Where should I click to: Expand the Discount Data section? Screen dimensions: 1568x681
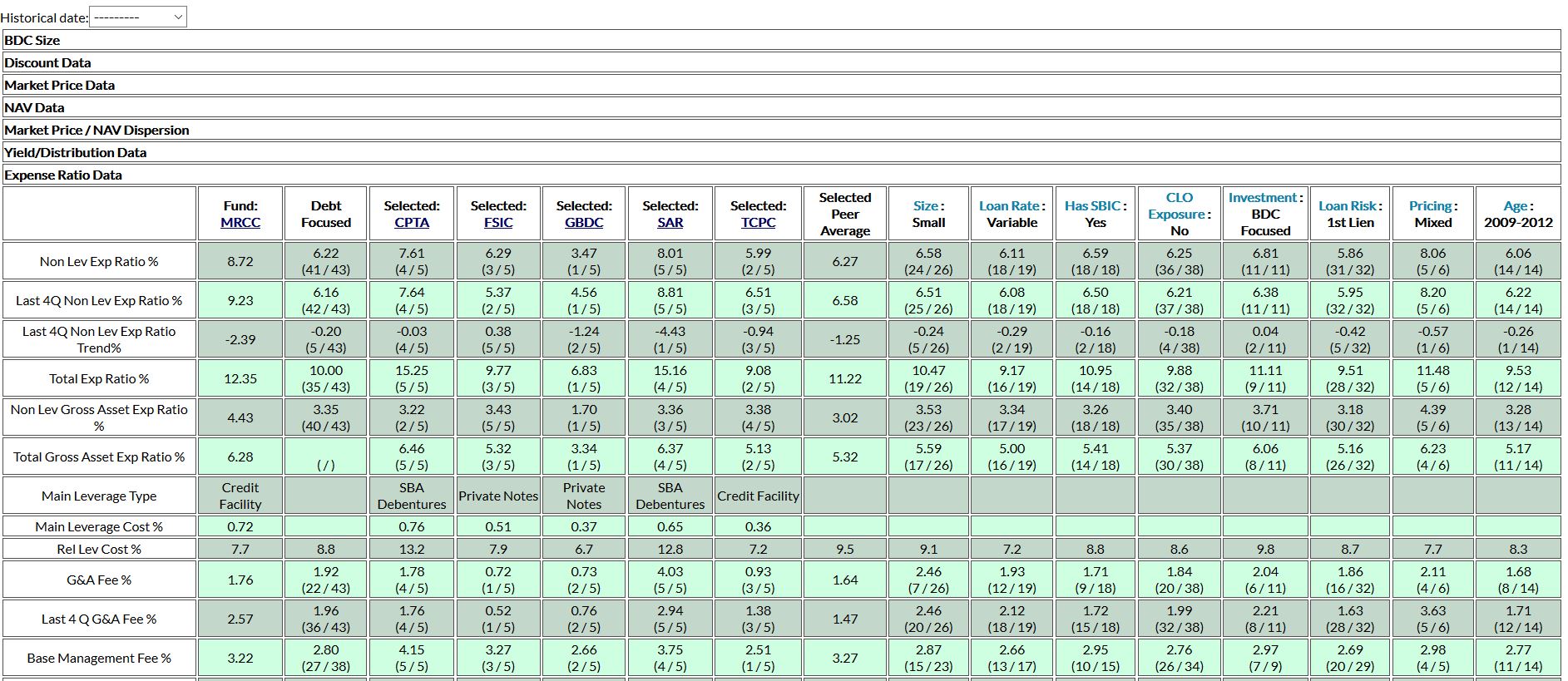[x=47, y=62]
